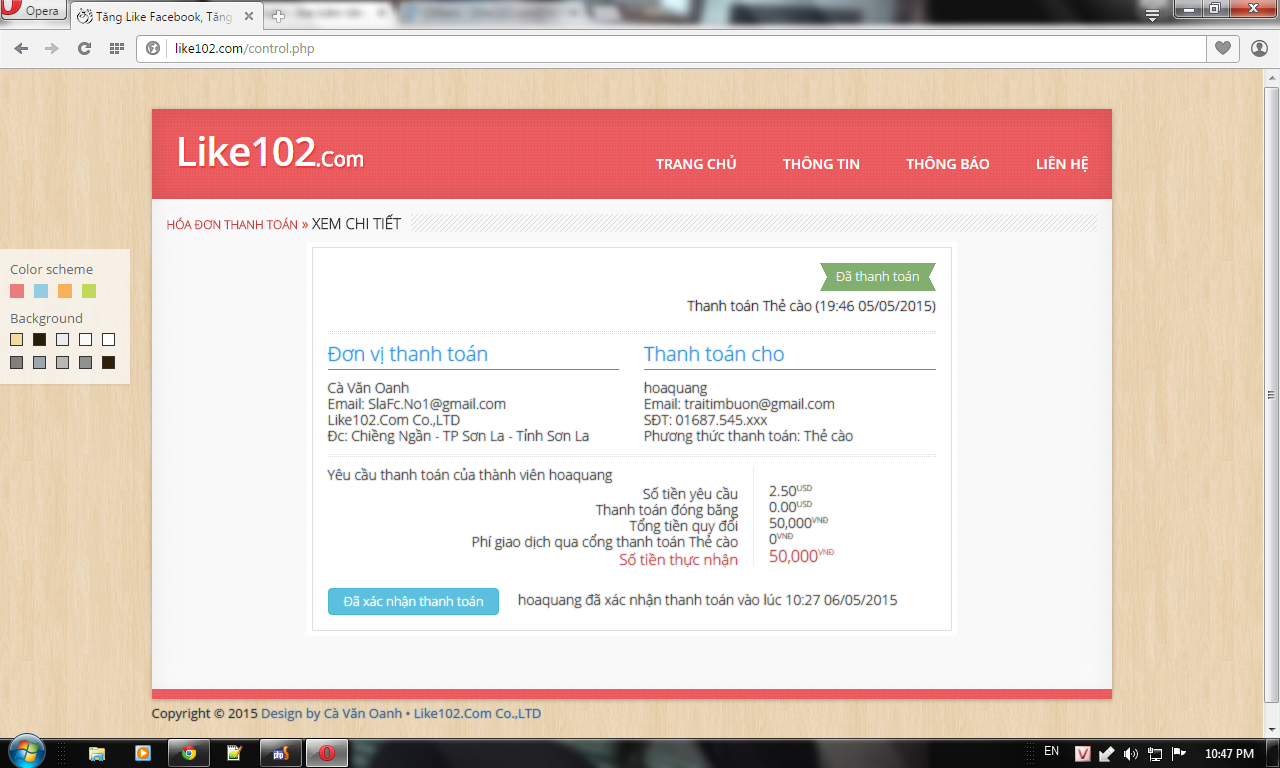This screenshot has height=768, width=1280.
Task: Reload the current page
Action: coord(84,48)
